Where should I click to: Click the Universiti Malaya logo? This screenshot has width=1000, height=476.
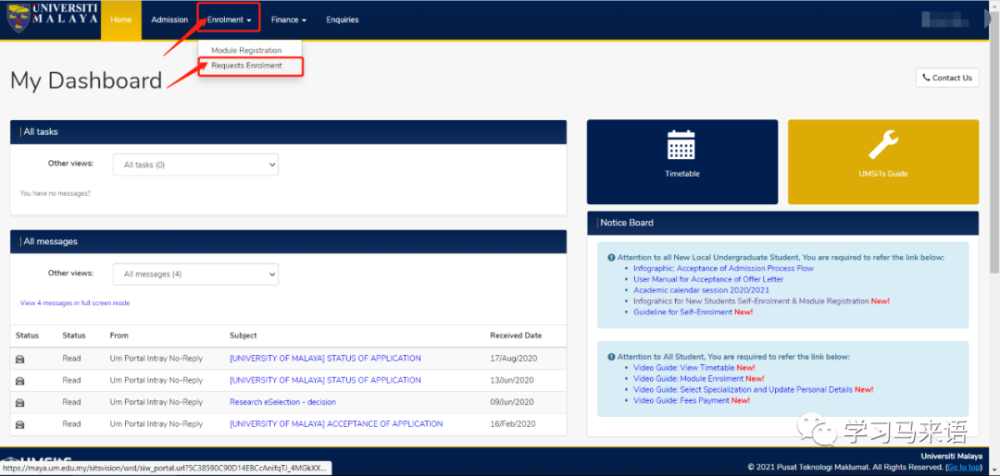51,19
